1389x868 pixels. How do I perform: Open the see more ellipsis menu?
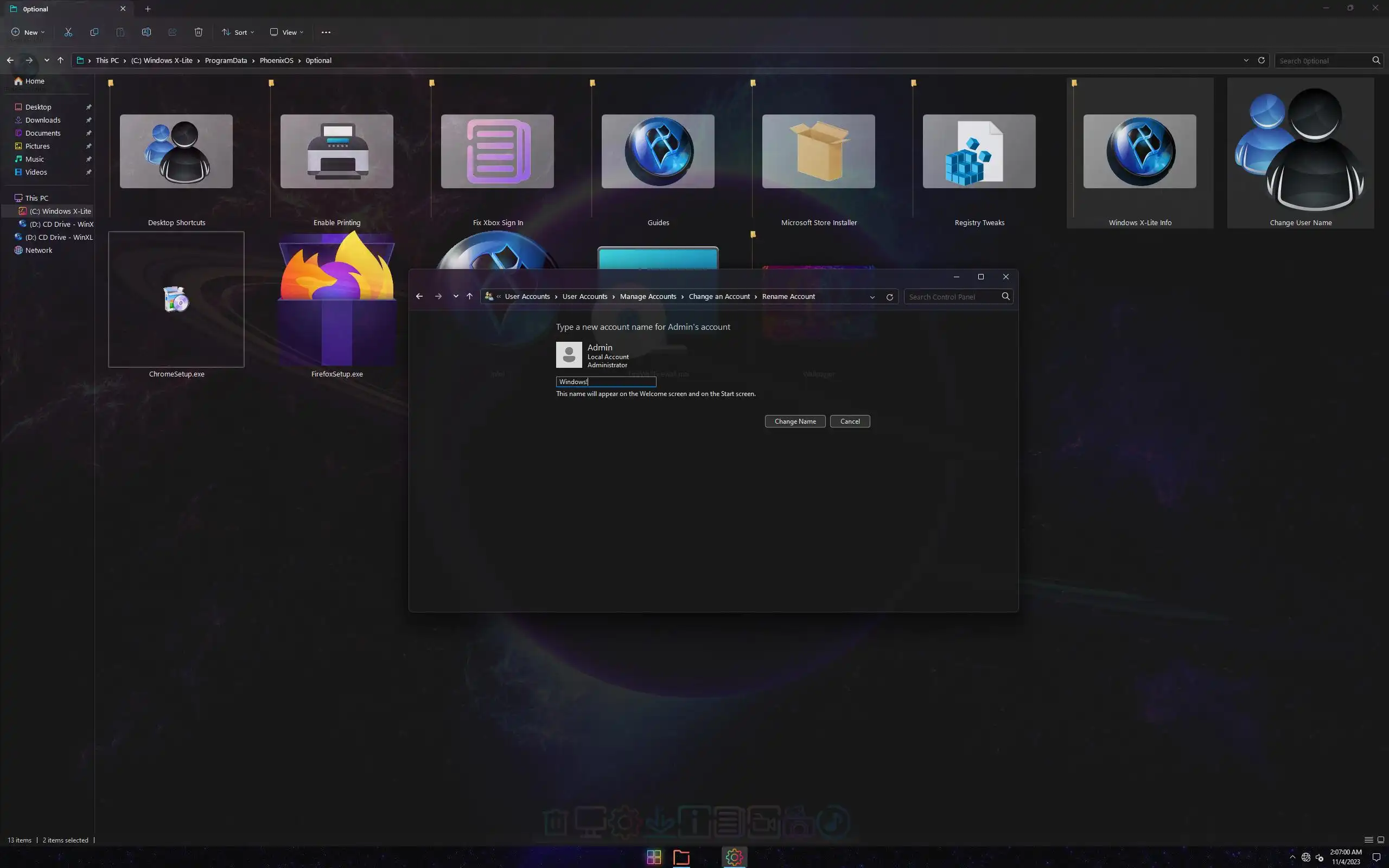click(326, 32)
